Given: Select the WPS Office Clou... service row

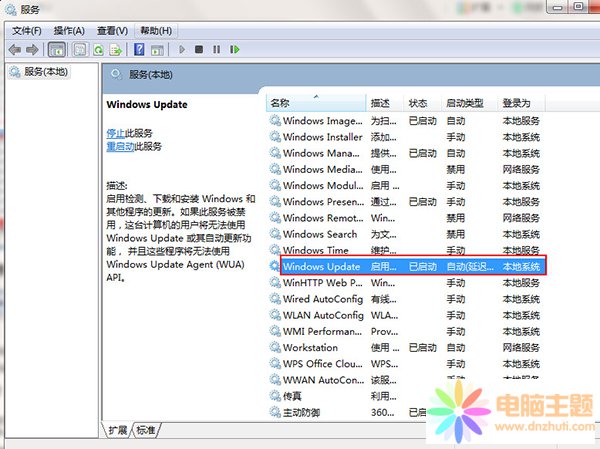Looking at the screenshot, I should point(406,364).
